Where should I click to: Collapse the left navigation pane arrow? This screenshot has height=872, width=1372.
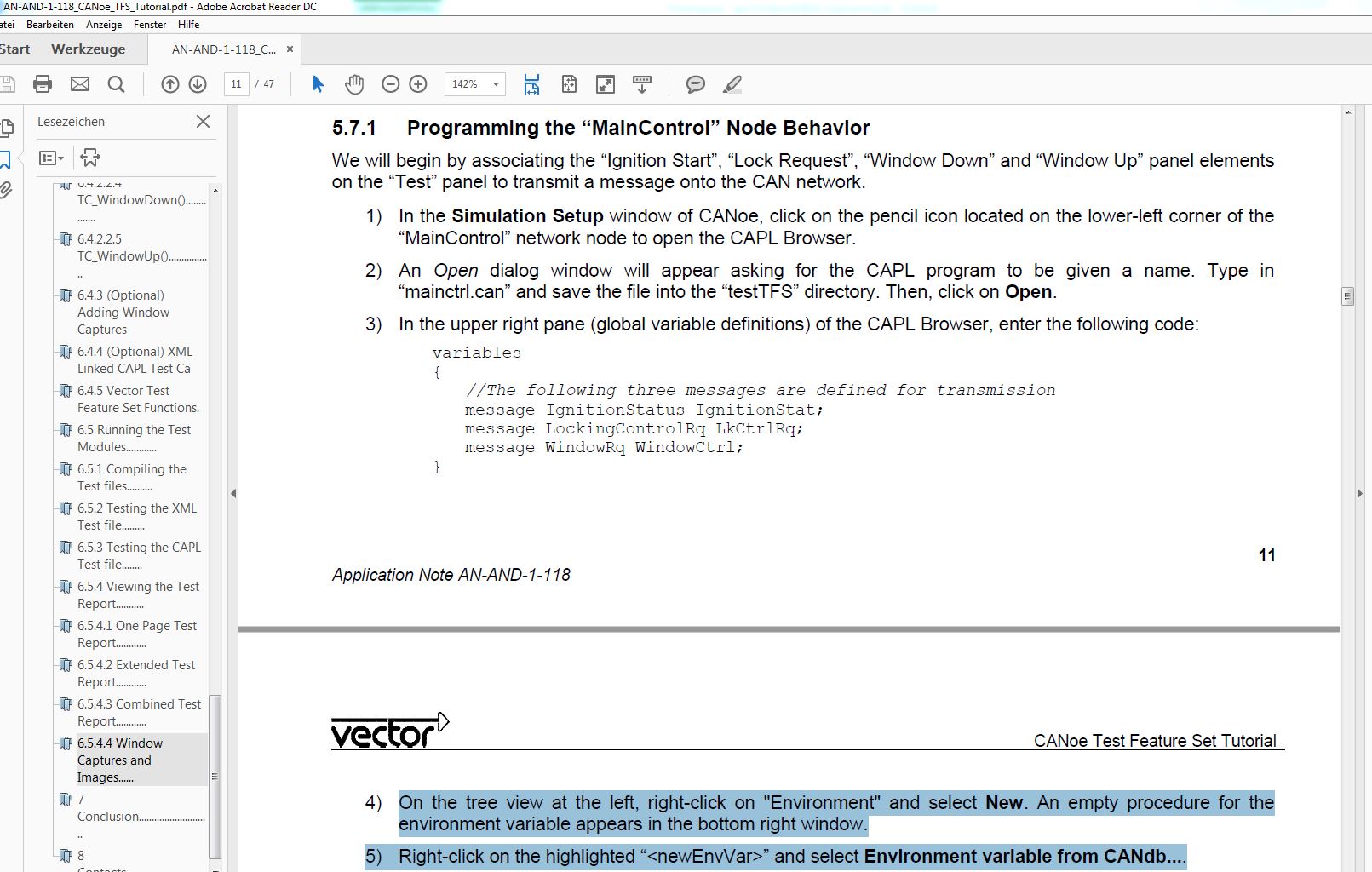[x=233, y=493]
